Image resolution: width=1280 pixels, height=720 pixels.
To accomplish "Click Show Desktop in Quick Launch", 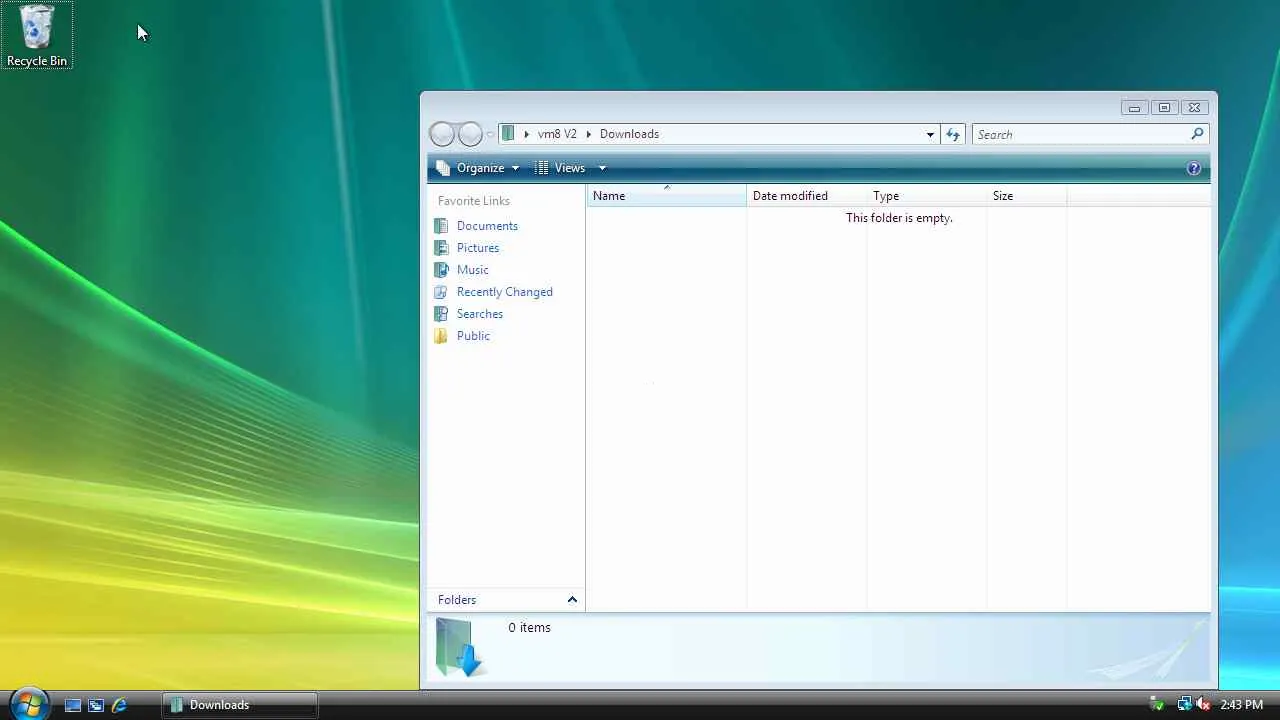I will 73,705.
